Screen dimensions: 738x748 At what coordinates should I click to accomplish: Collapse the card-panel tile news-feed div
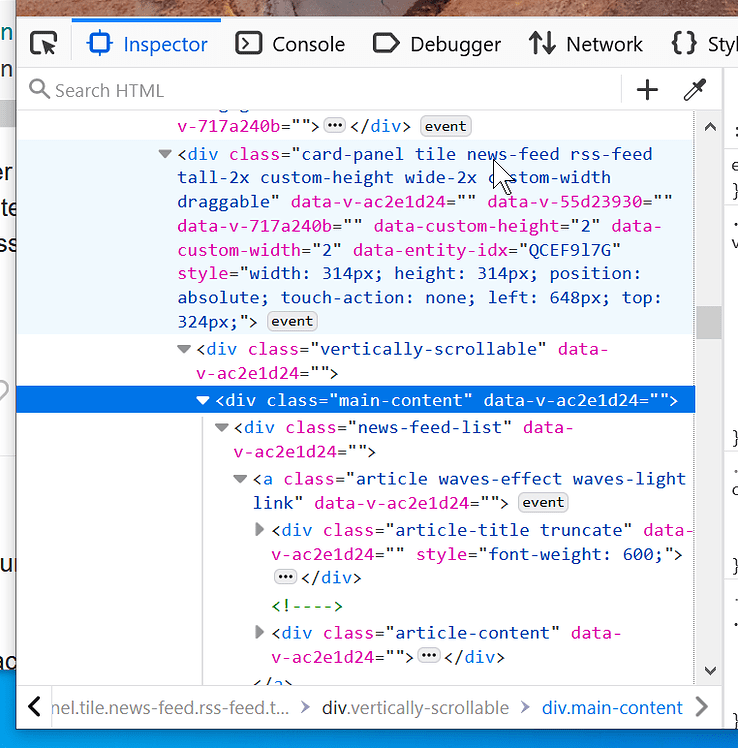(x=165, y=154)
